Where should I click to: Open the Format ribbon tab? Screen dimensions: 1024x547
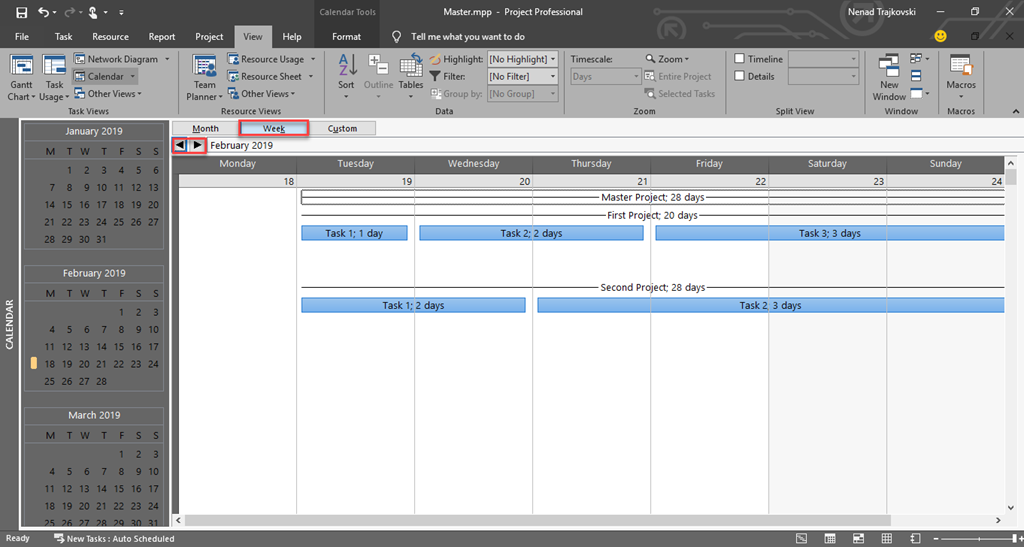346,37
